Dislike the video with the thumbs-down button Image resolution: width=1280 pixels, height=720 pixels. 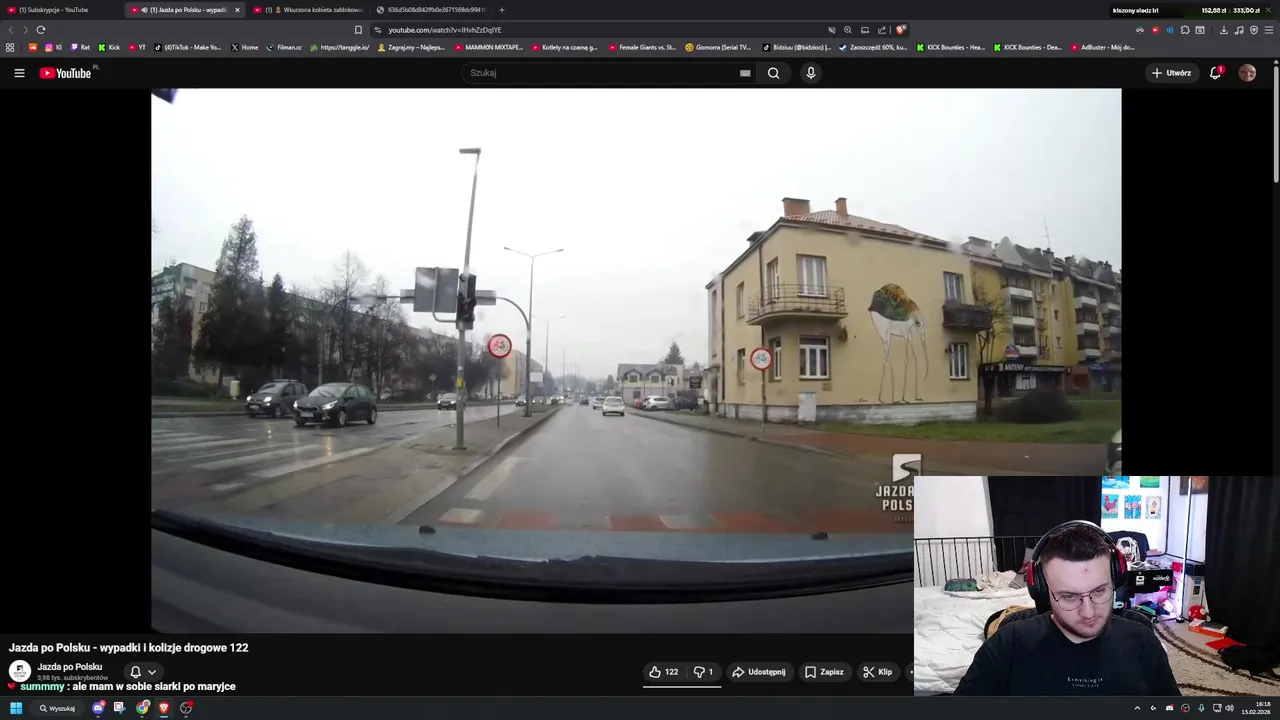(x=704, y=672)
